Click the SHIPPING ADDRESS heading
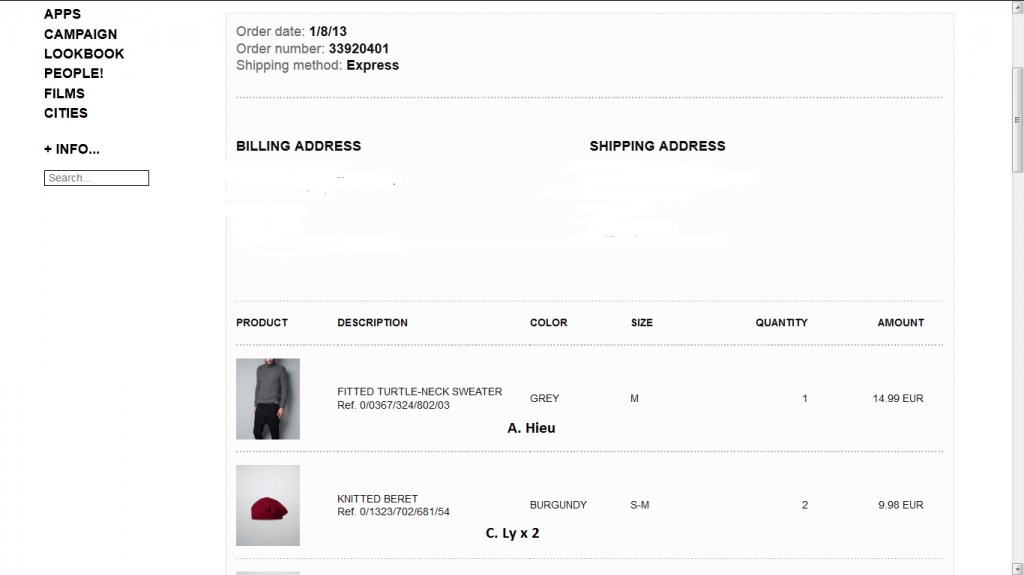 point(657,146)
